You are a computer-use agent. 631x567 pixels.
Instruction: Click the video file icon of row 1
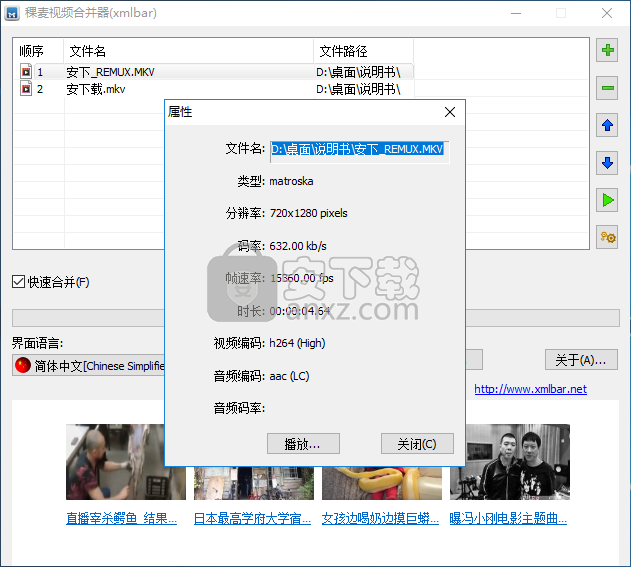pos(26,72)
